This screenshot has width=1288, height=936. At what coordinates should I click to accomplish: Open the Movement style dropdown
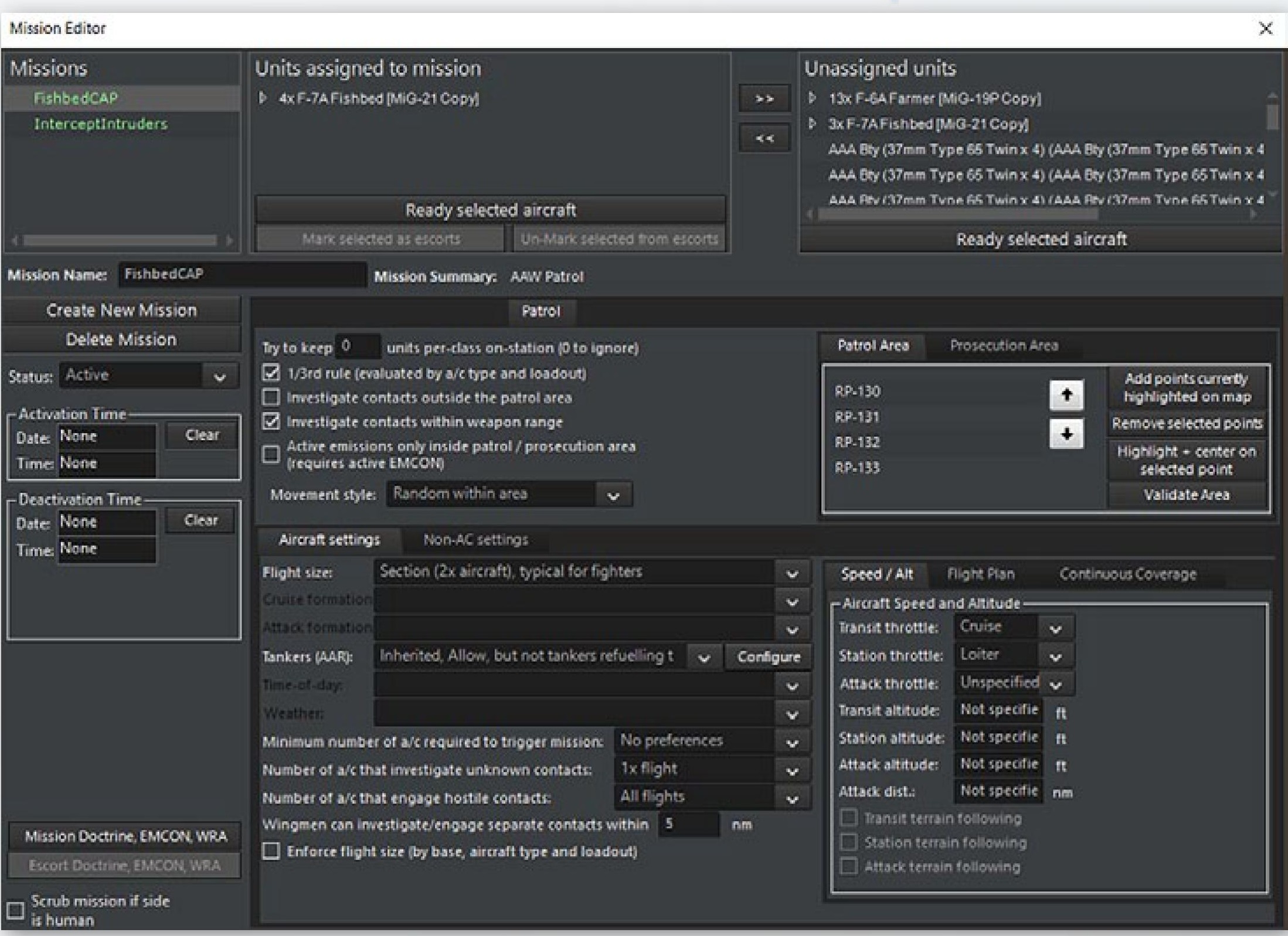pos(613,495)
